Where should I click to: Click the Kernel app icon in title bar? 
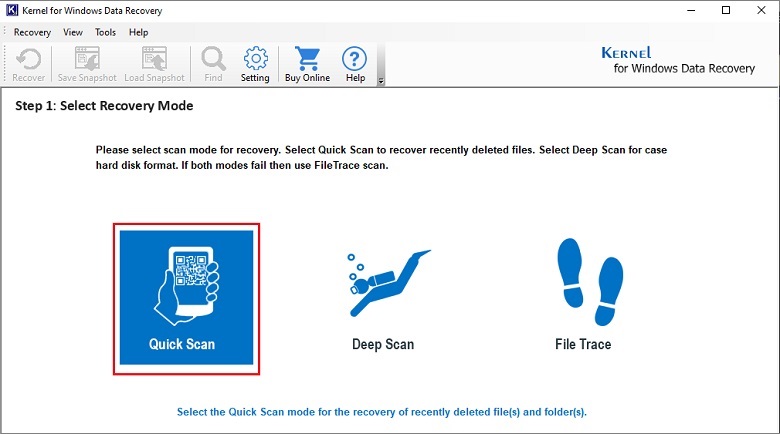click(x=12, y=10)
